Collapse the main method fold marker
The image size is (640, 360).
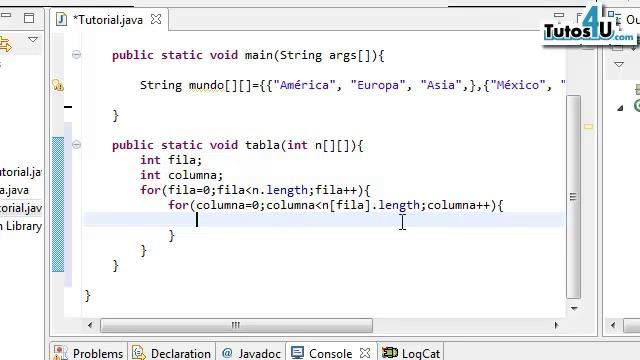[76, 55]
